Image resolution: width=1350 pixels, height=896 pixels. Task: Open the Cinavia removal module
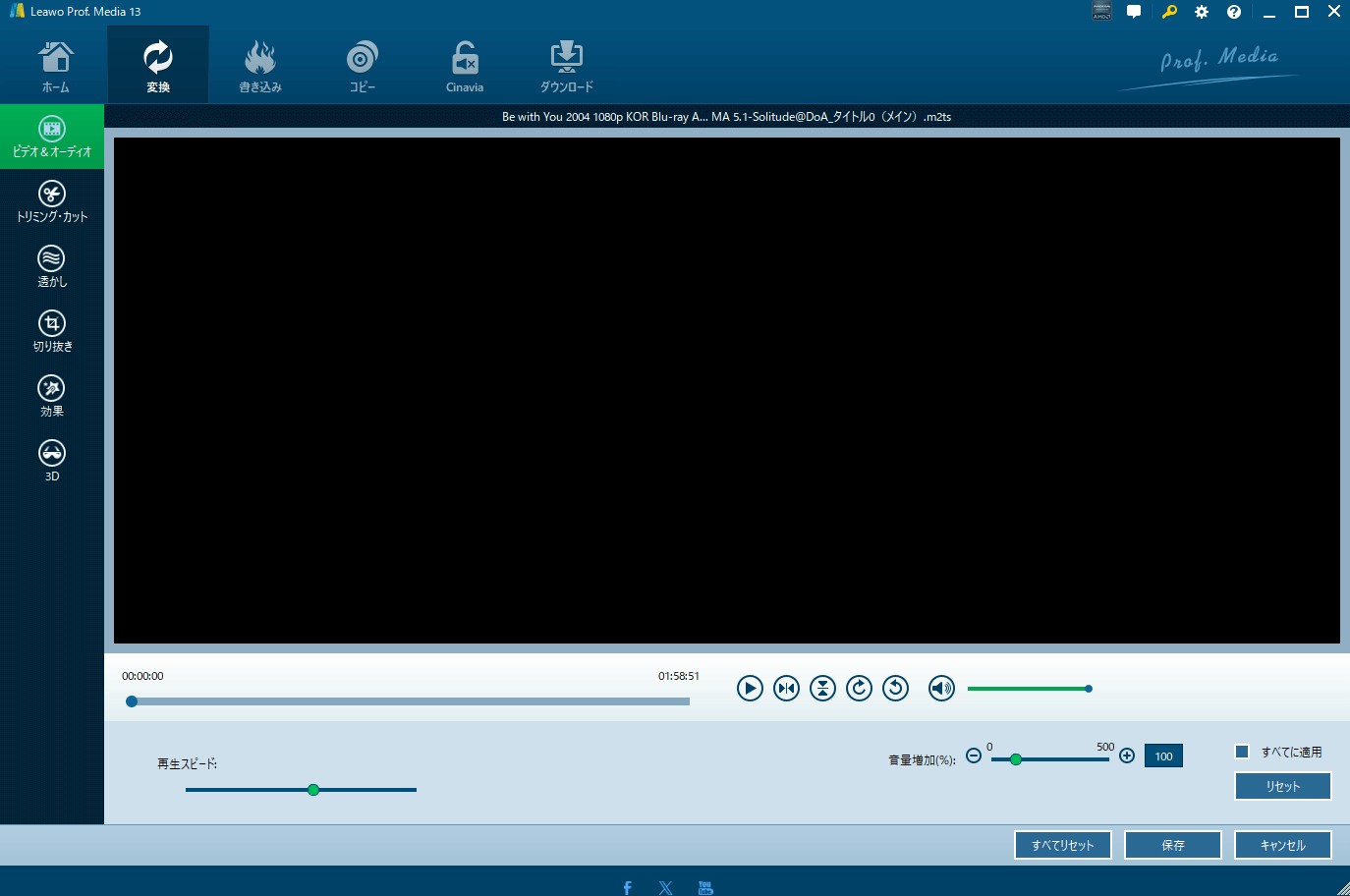click(465, 66)
